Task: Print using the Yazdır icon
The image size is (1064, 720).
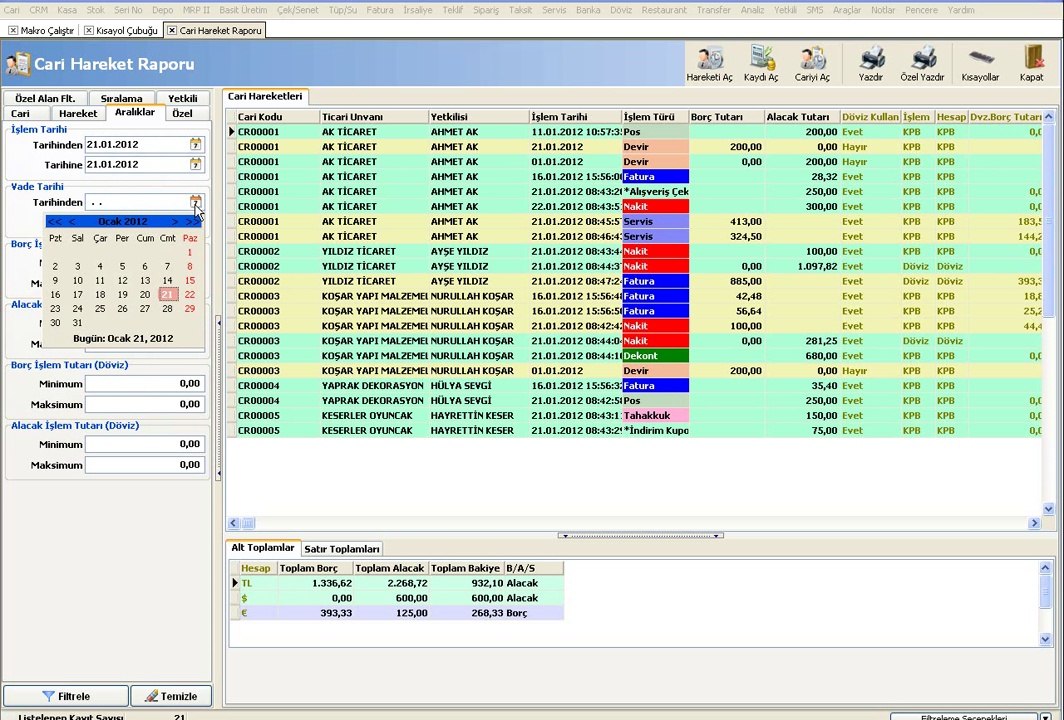Action: (871, 64)
